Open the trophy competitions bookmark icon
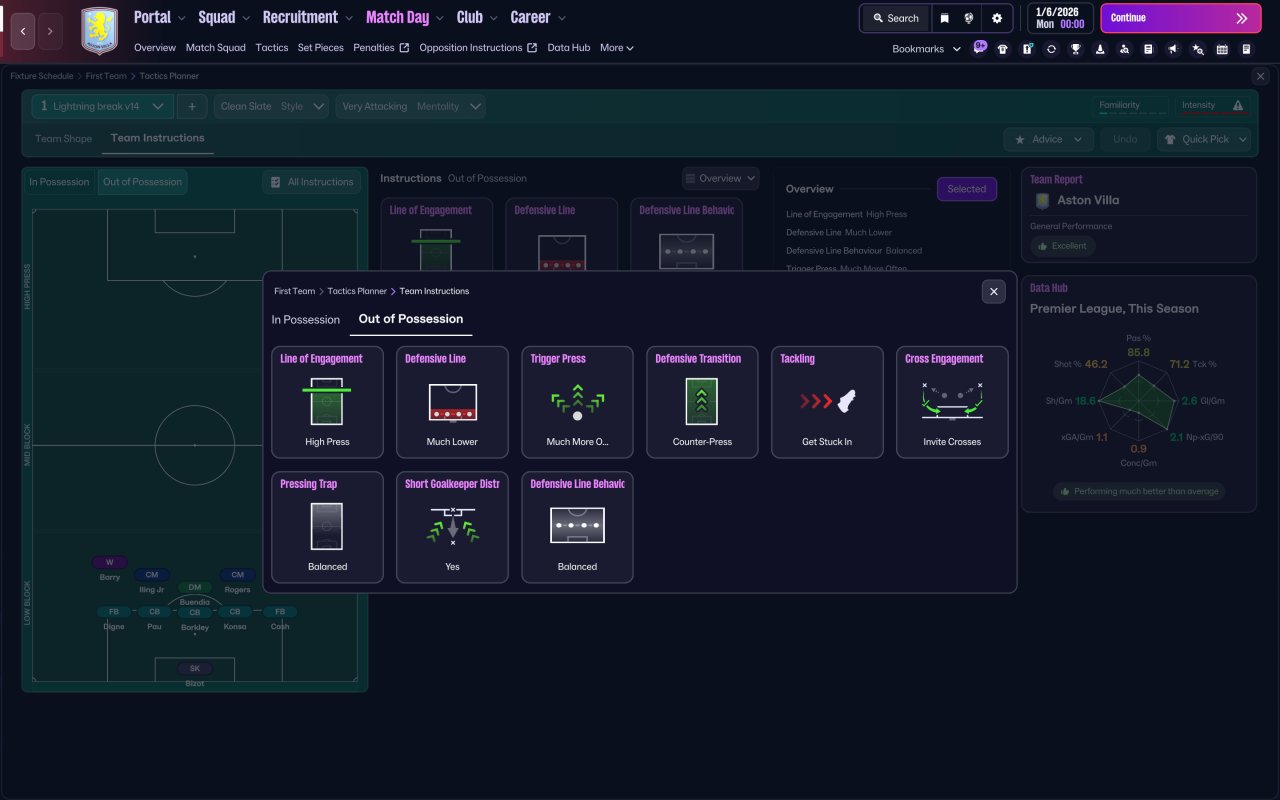Screen dimensions: 1280x800 pyautogui.click(x=1076, y=49)
